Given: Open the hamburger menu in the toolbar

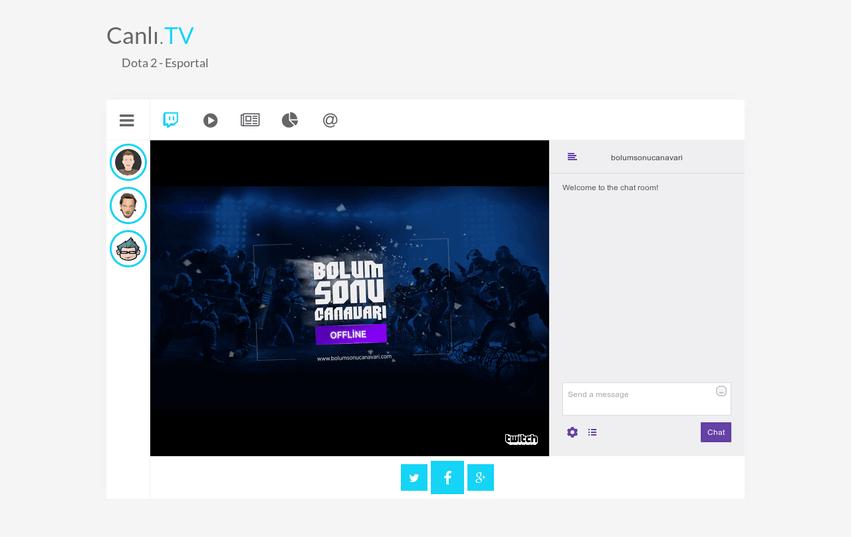Looking at the screenshot, I should 127,120.
